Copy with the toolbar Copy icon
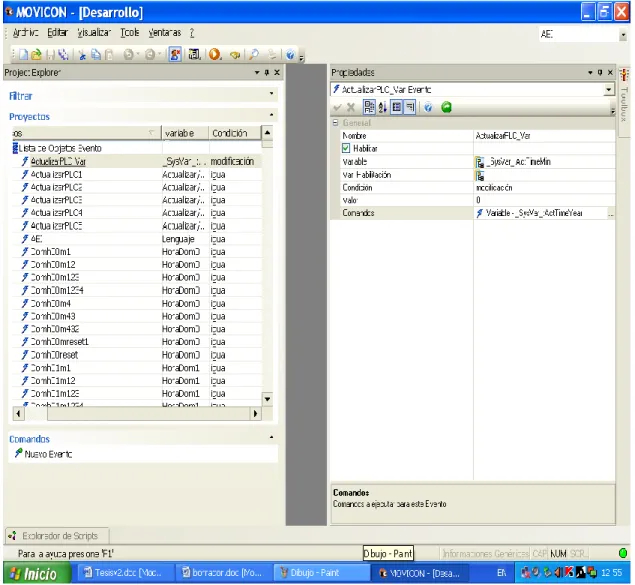 pos(96,55)
